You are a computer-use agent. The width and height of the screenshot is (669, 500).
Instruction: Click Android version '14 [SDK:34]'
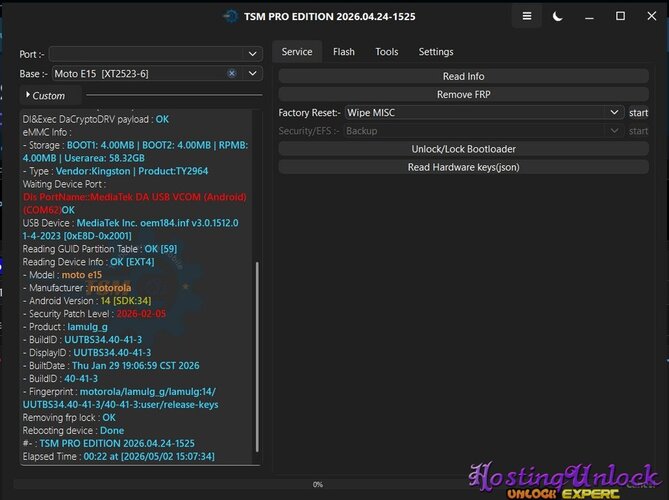[126, 301]
